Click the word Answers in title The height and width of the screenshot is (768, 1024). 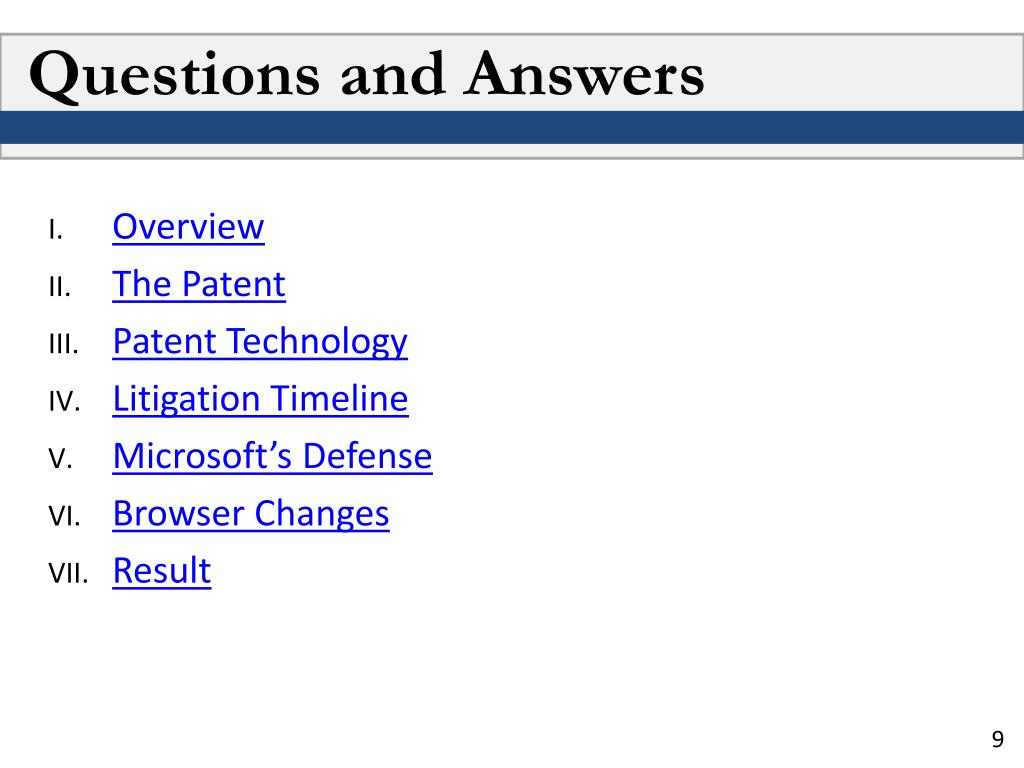click(584, 74)
